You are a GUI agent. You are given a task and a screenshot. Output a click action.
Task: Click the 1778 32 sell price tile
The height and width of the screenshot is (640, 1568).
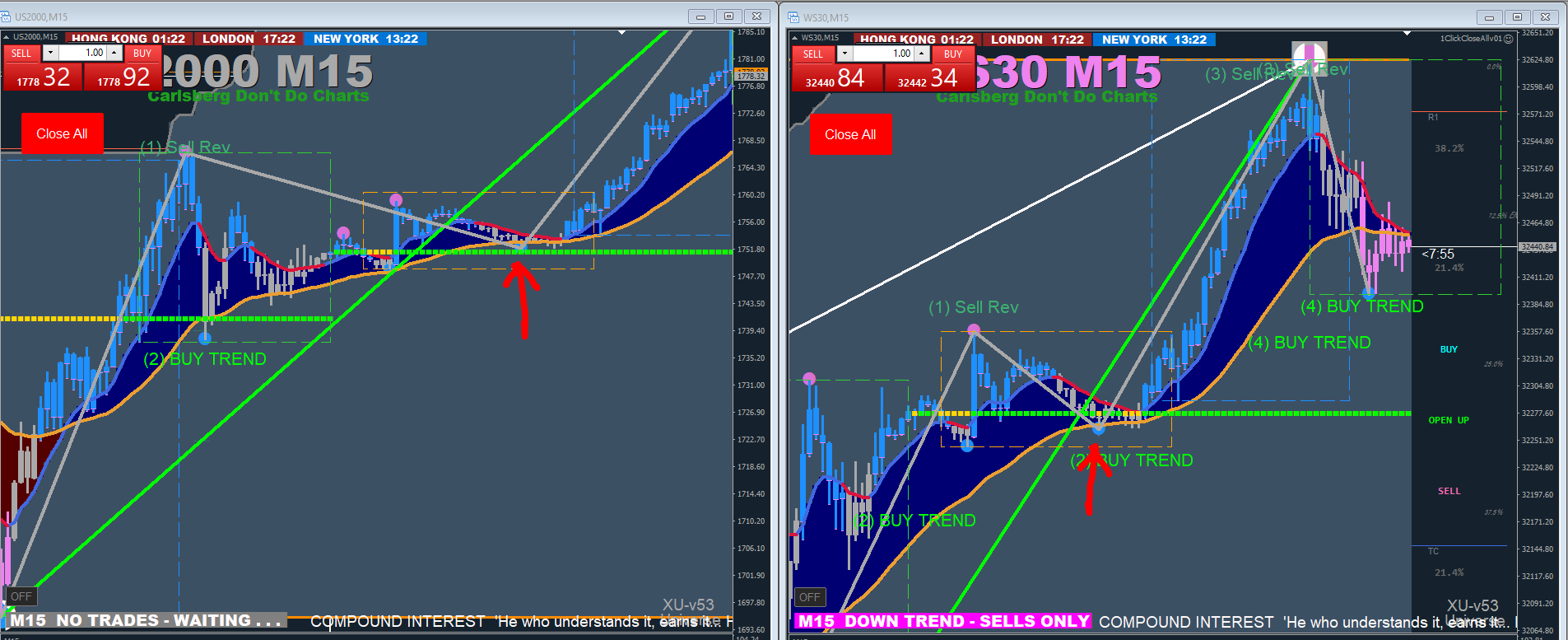(x=43, y=77)
